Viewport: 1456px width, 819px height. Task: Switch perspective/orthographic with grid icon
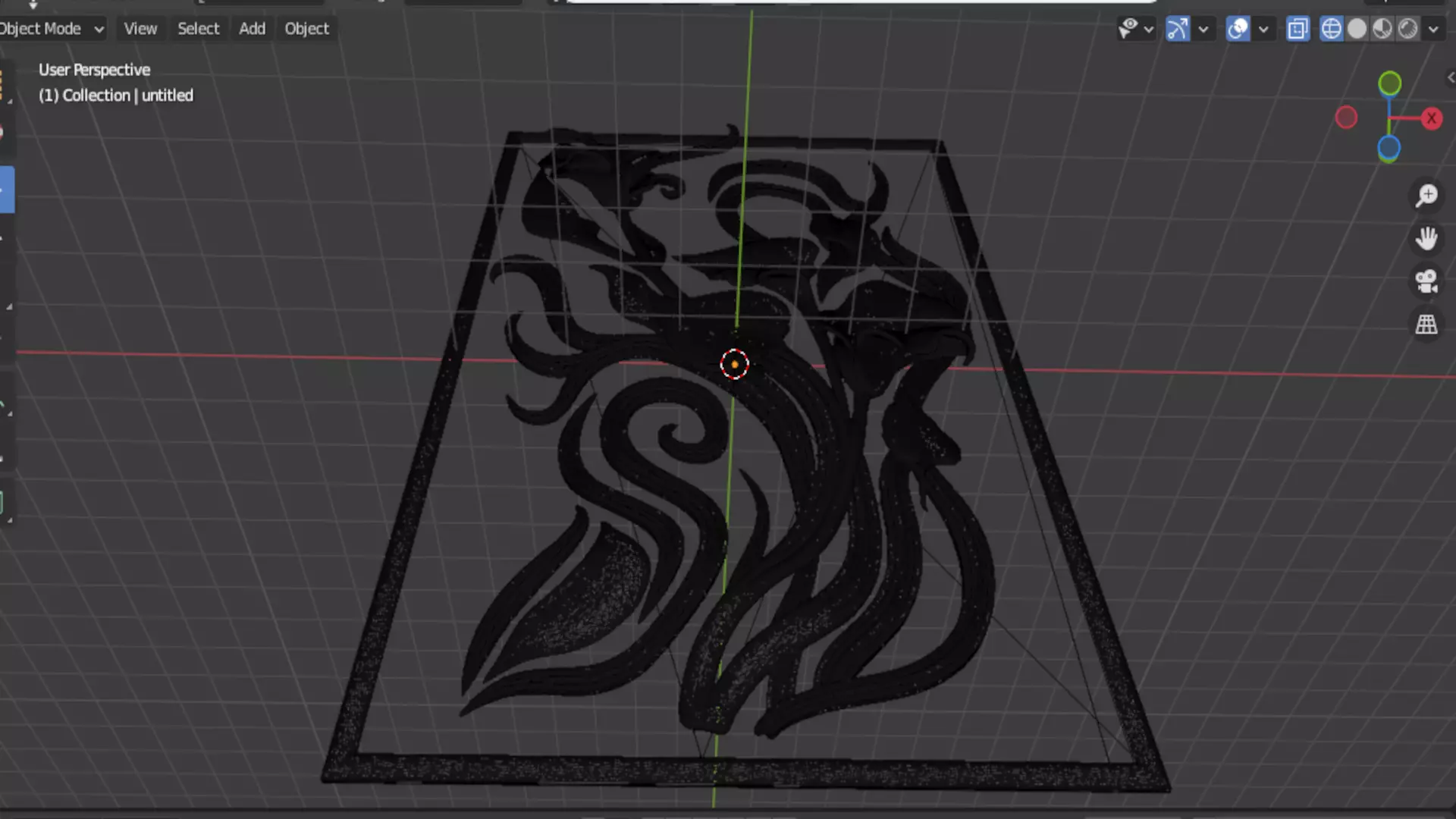point(1426,325)
